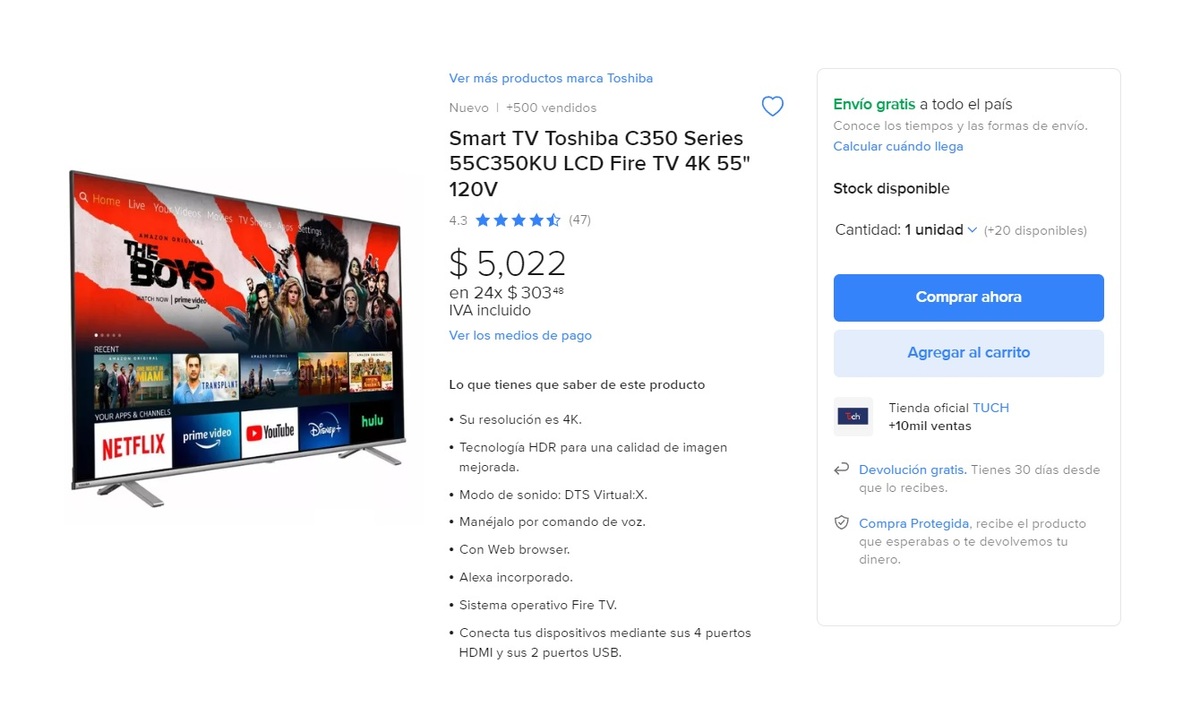Image resolution: width=1200 pixels, height=715 pixels.
Task: Click the free return arrow icon
Action: [841, 469]
